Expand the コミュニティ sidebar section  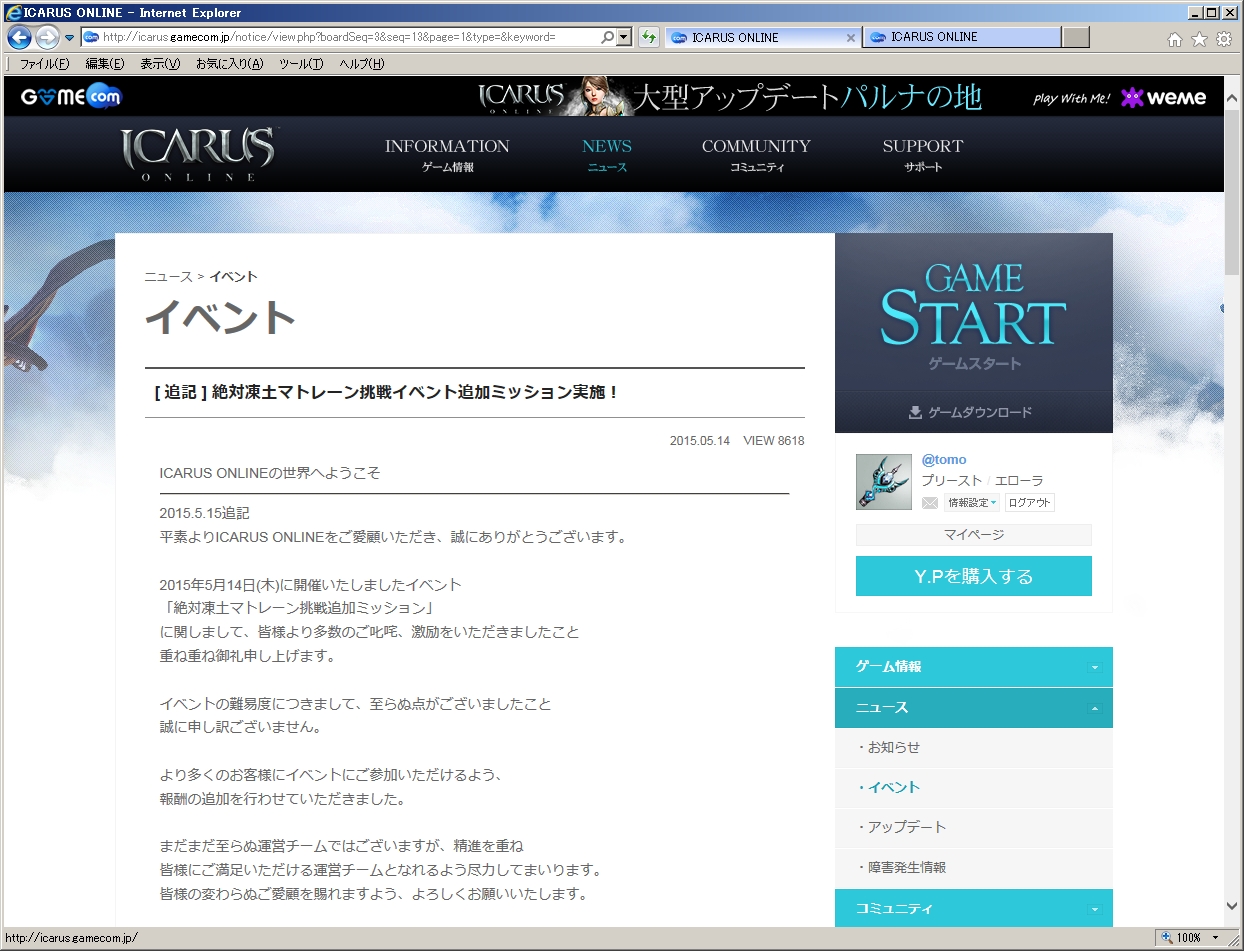[x=974, y=908]
